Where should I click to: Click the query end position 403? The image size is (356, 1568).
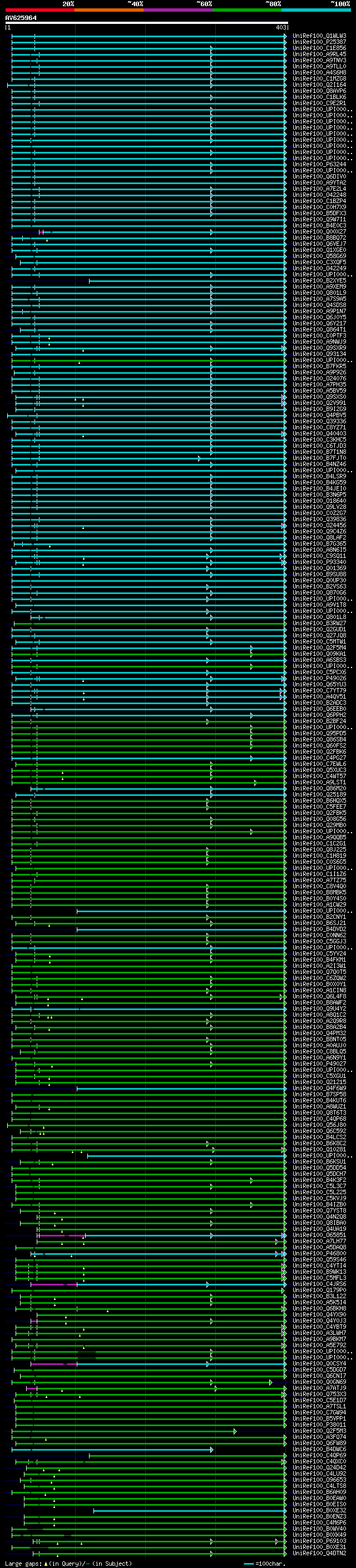pyautogui.click(x=280, y=27)
